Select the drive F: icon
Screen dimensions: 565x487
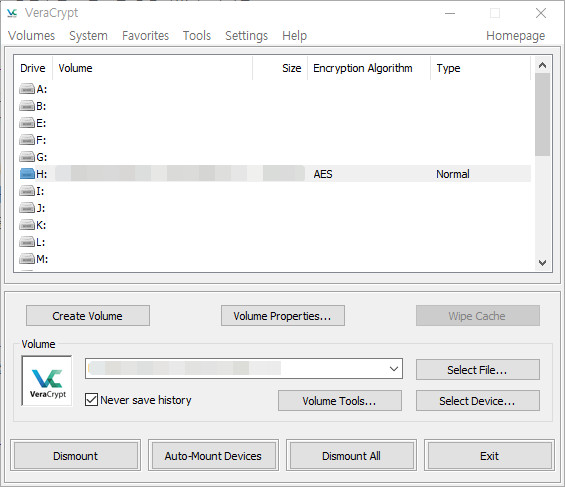click(27, 140)
